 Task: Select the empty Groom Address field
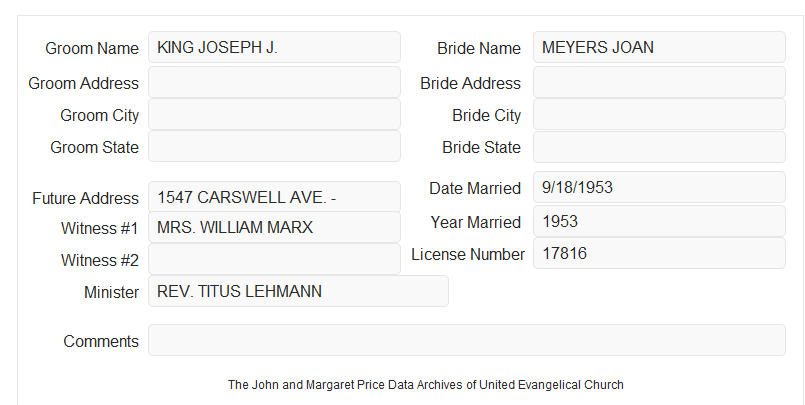(274, 82)
